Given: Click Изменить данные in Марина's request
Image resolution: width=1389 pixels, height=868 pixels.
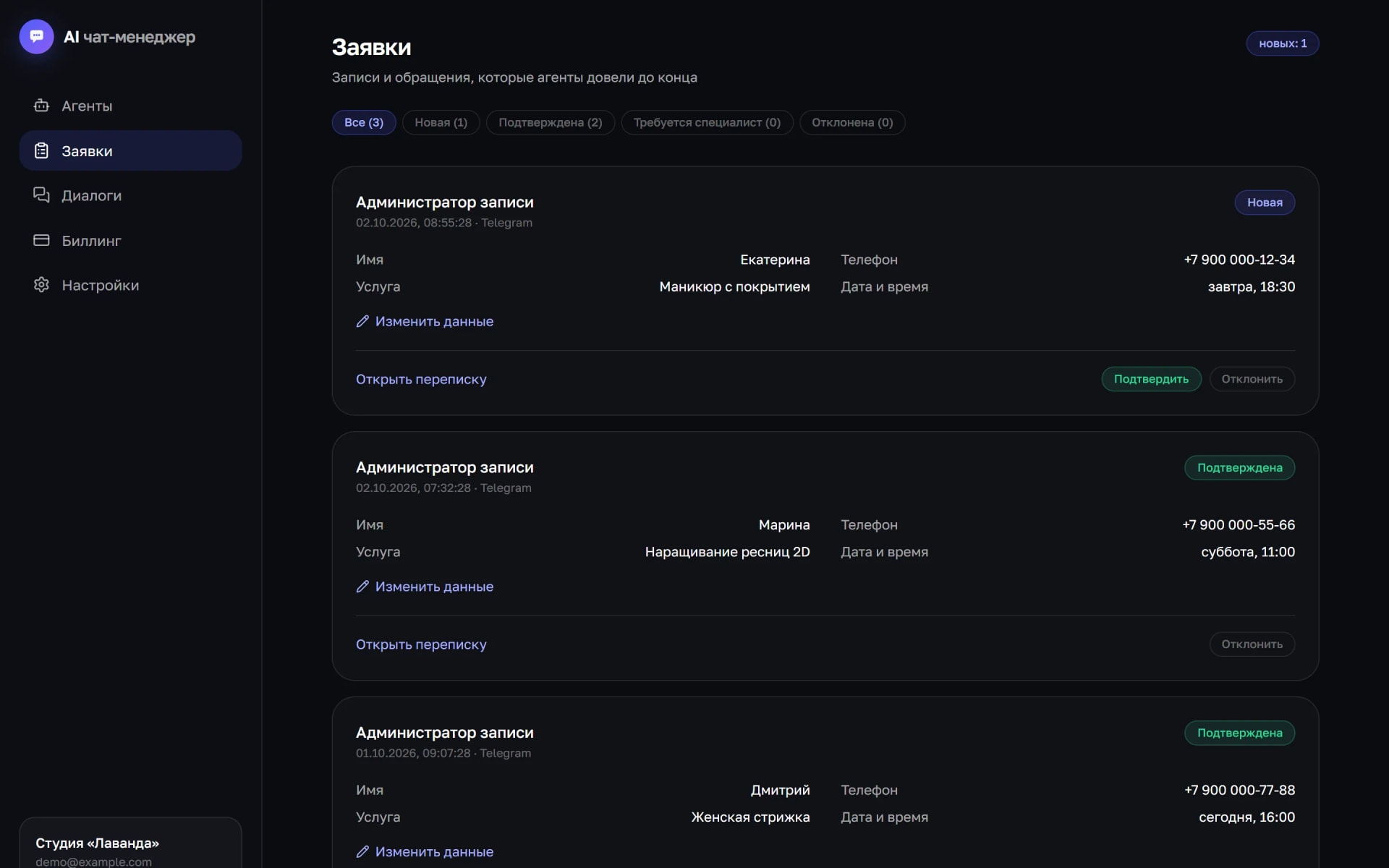Looking at the screenshot, I should pyautogui.click(x=425, y=587).
